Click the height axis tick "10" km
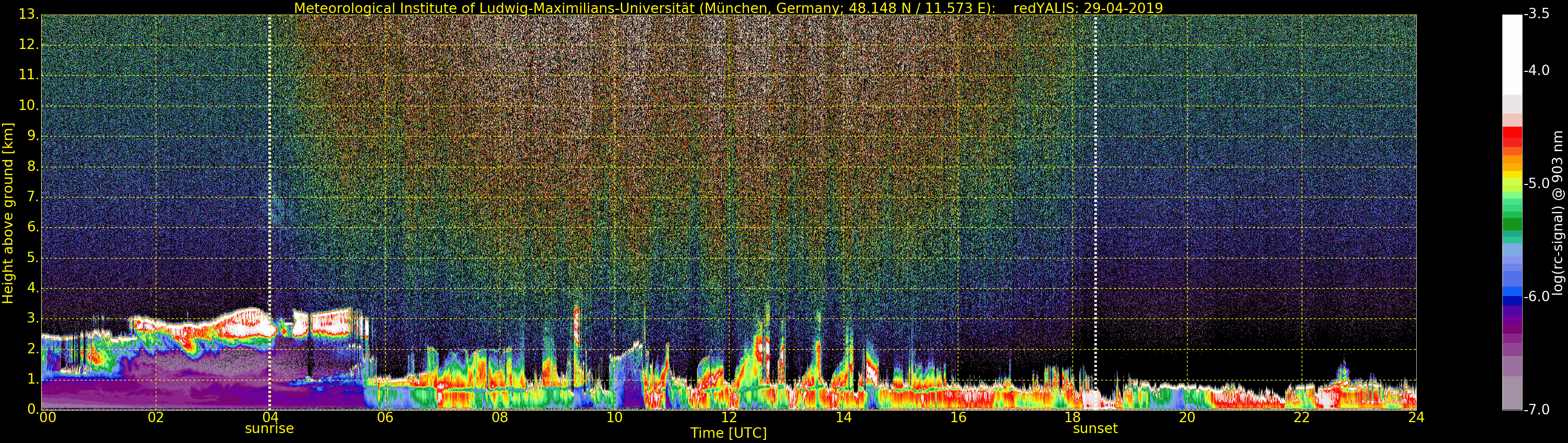 [x=28, y=106]
